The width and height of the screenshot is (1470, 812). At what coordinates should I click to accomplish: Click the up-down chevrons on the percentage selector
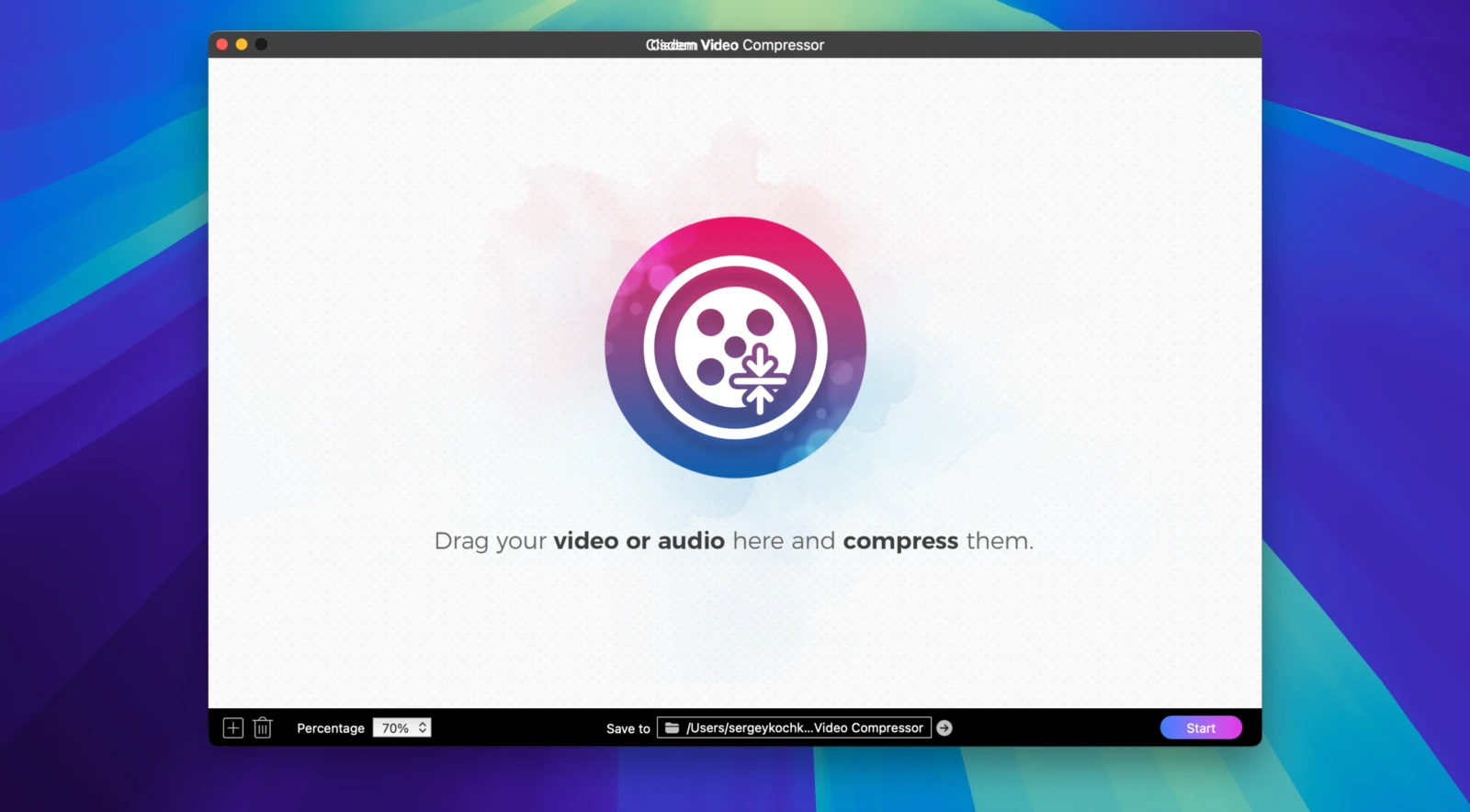423,727
